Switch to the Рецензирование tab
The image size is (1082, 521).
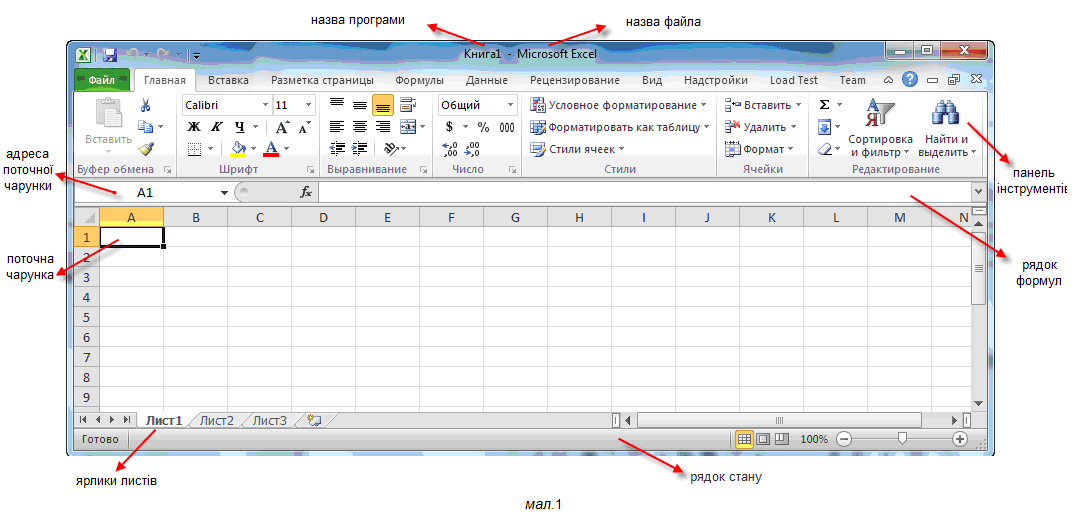point(575,80)
